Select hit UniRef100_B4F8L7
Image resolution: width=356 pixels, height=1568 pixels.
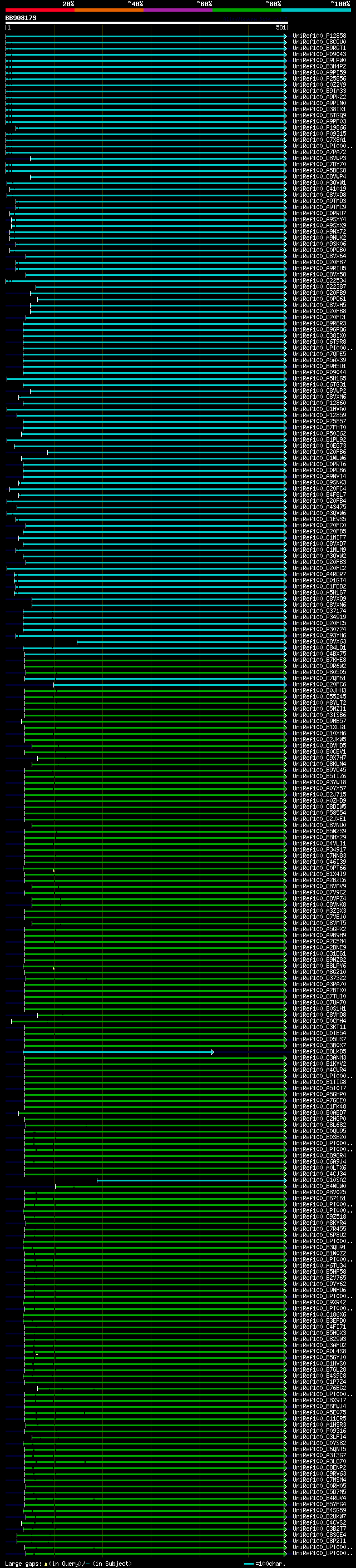pos(319,495)
